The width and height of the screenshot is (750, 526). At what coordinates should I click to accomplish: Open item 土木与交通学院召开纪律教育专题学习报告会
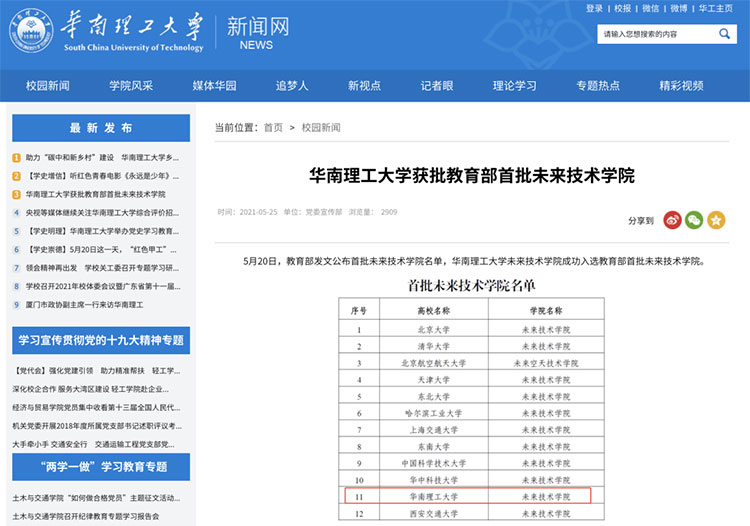coord(86,516)
